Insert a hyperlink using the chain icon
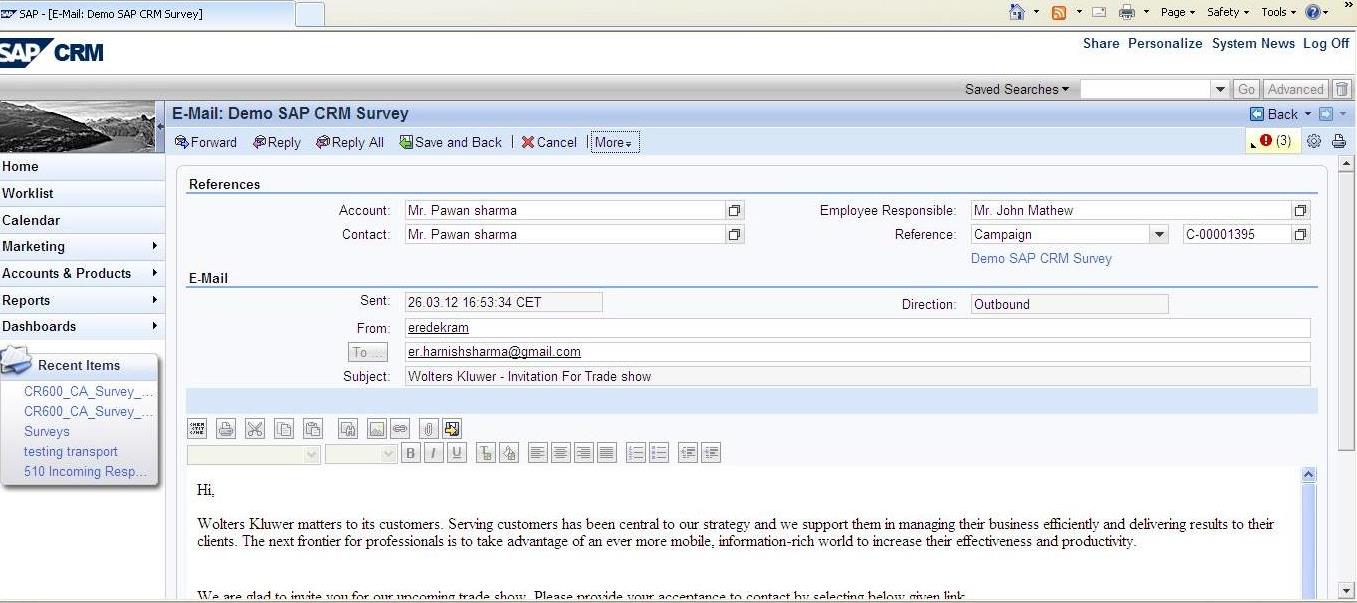 point(400,429)
